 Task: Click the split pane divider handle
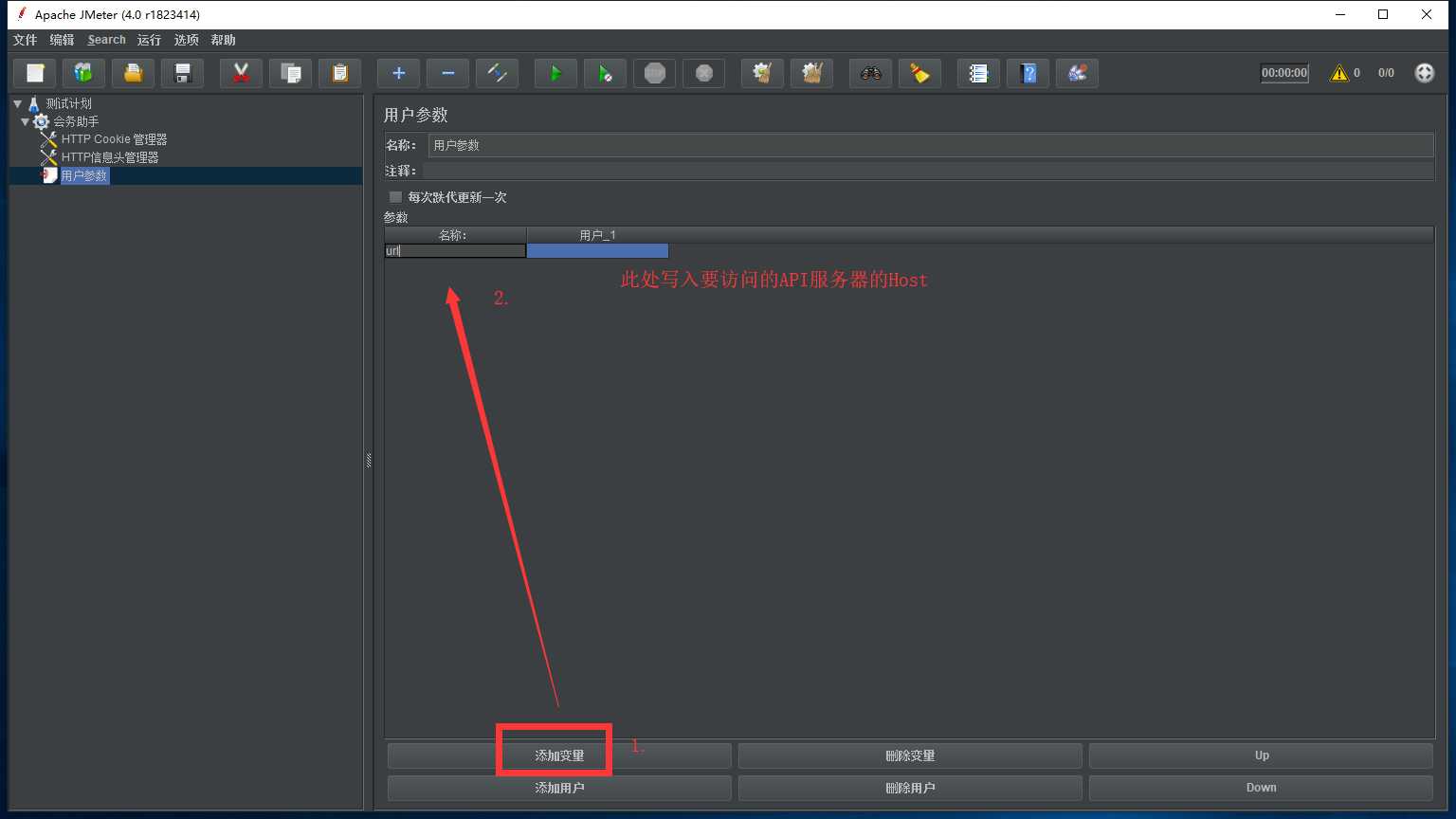tap(369, 461)
